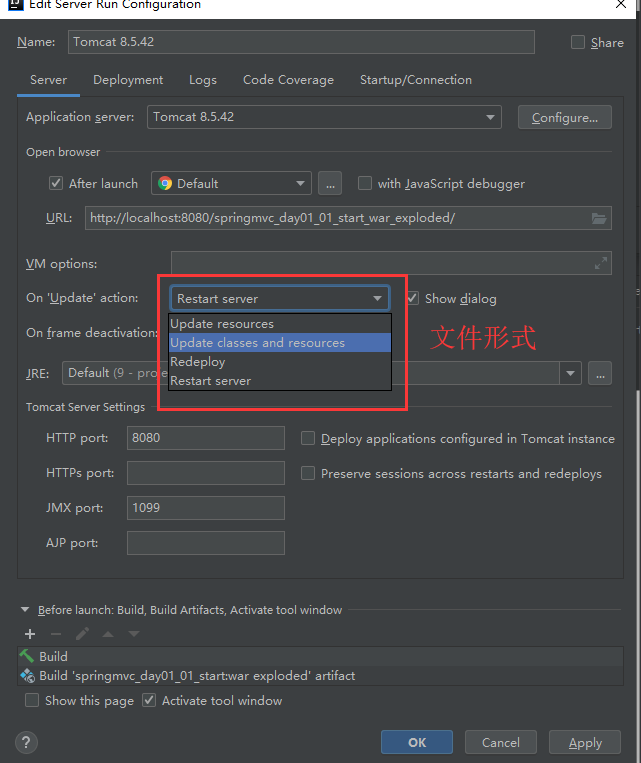Screen dimensions: 641x763
Task: Click the folder icon in URL field
Action: (x=599, y=218)
